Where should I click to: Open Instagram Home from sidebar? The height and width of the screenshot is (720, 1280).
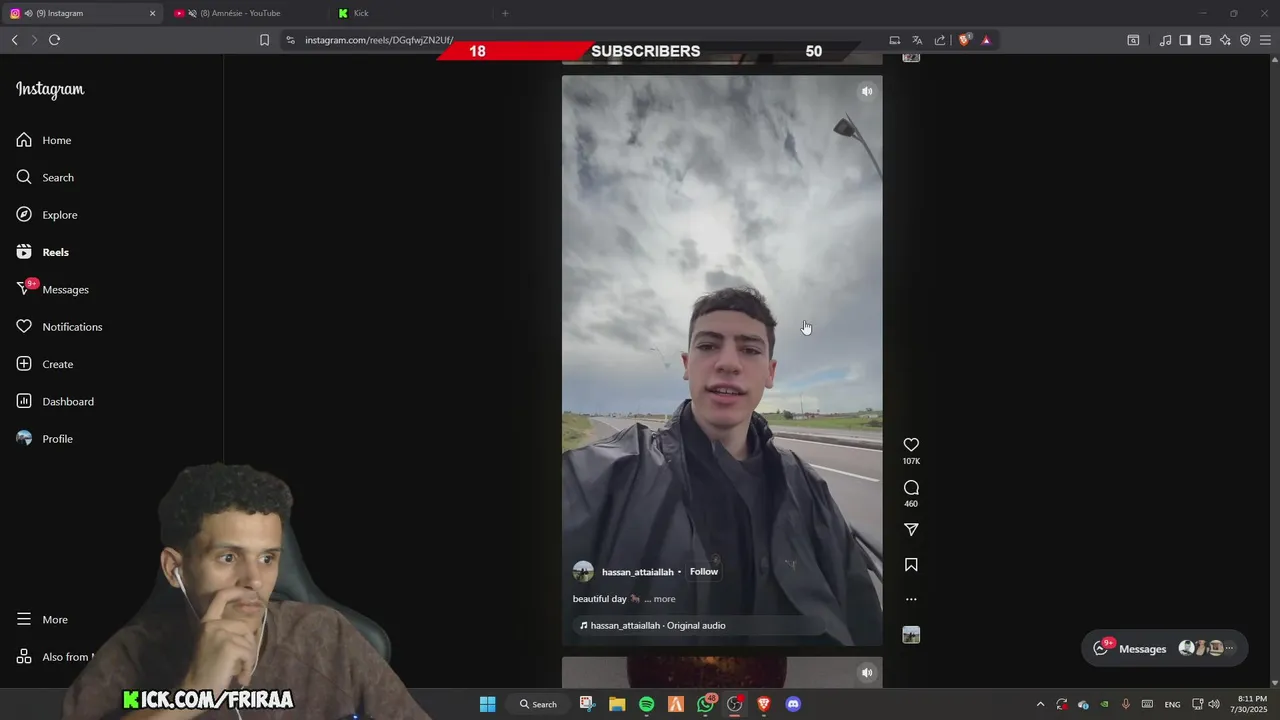coord(44,140)
